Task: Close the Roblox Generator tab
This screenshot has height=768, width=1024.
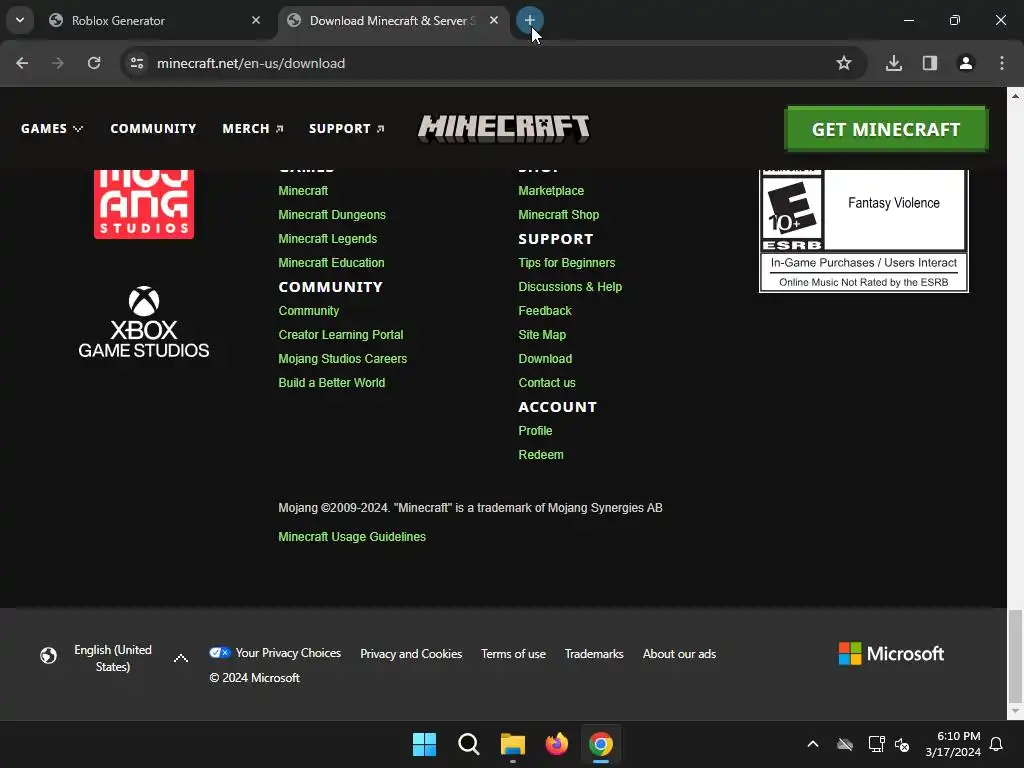Action: [256, 20]
